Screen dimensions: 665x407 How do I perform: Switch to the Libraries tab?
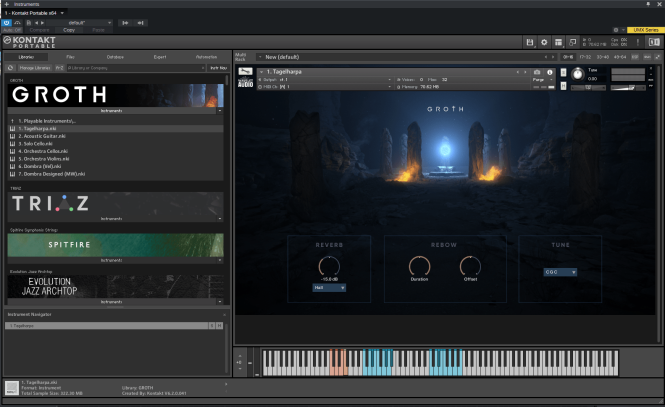coord(26,57)
